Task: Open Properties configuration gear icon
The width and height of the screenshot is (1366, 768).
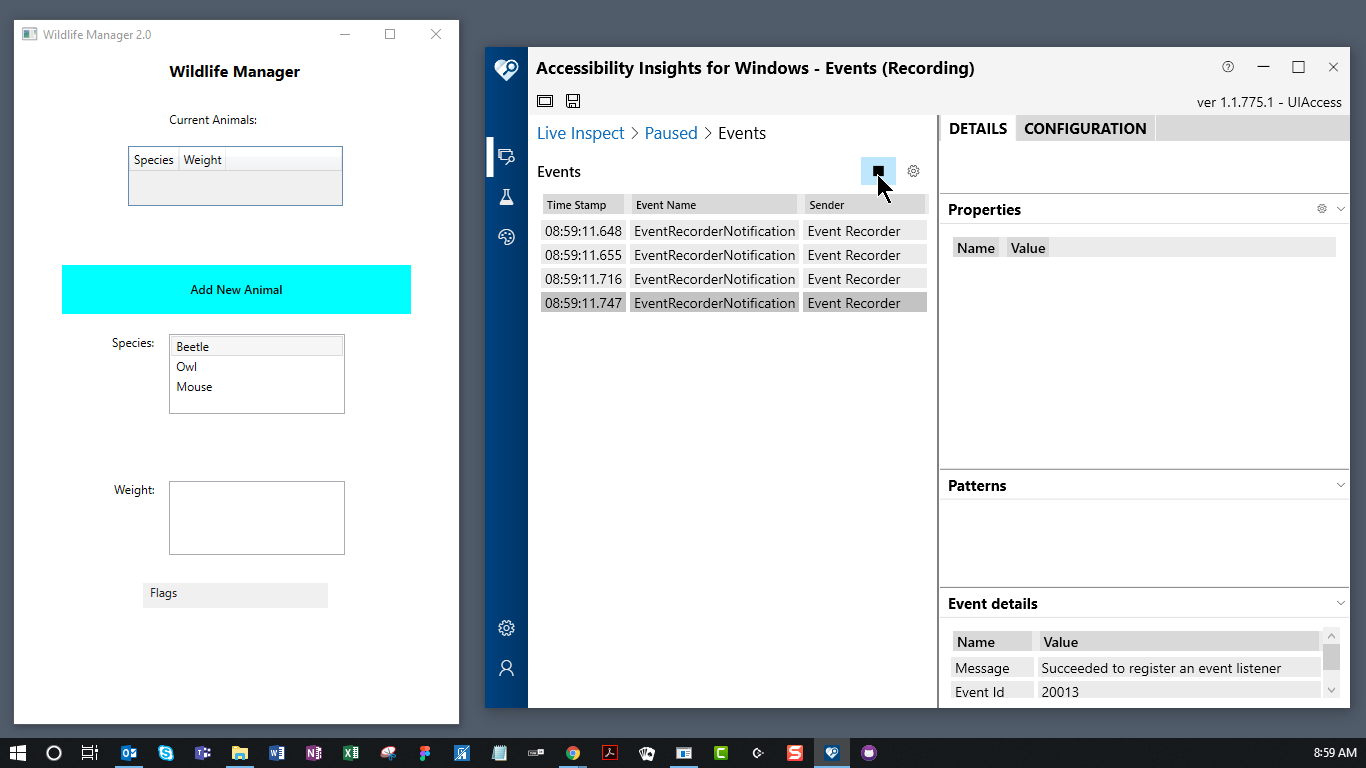Action: click(1322, 209)
